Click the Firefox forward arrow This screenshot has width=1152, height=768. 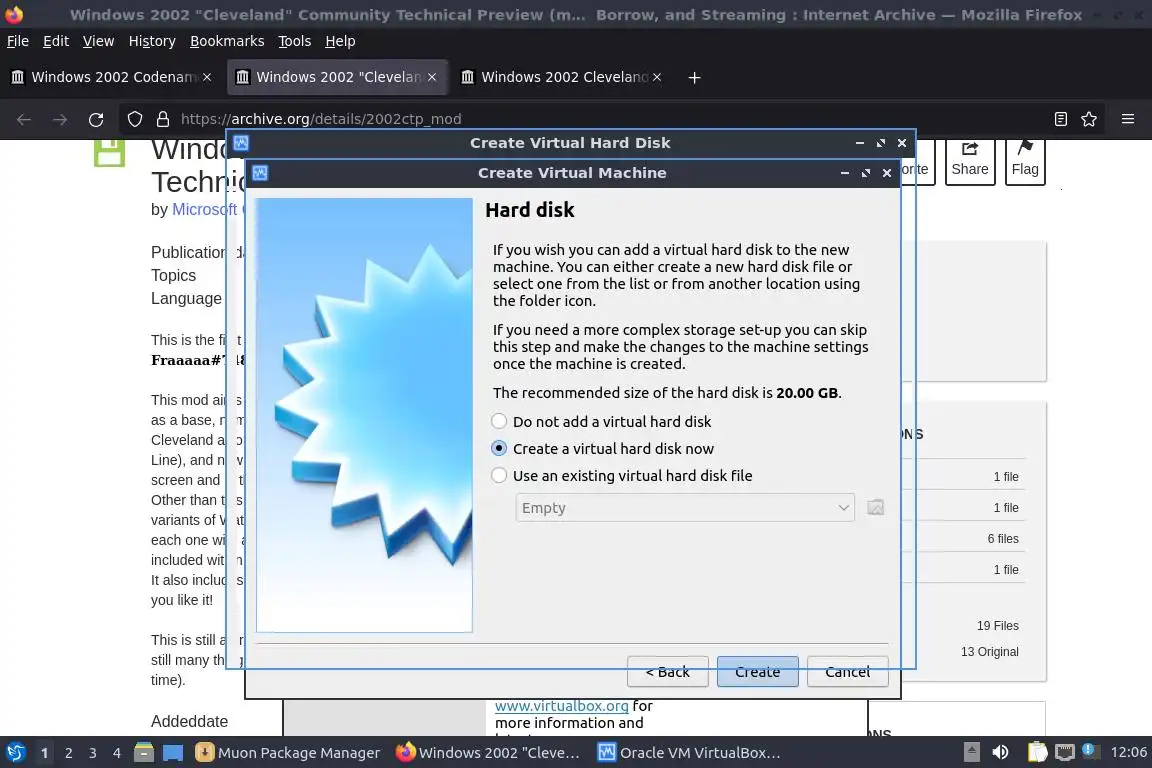pos(60,119)
